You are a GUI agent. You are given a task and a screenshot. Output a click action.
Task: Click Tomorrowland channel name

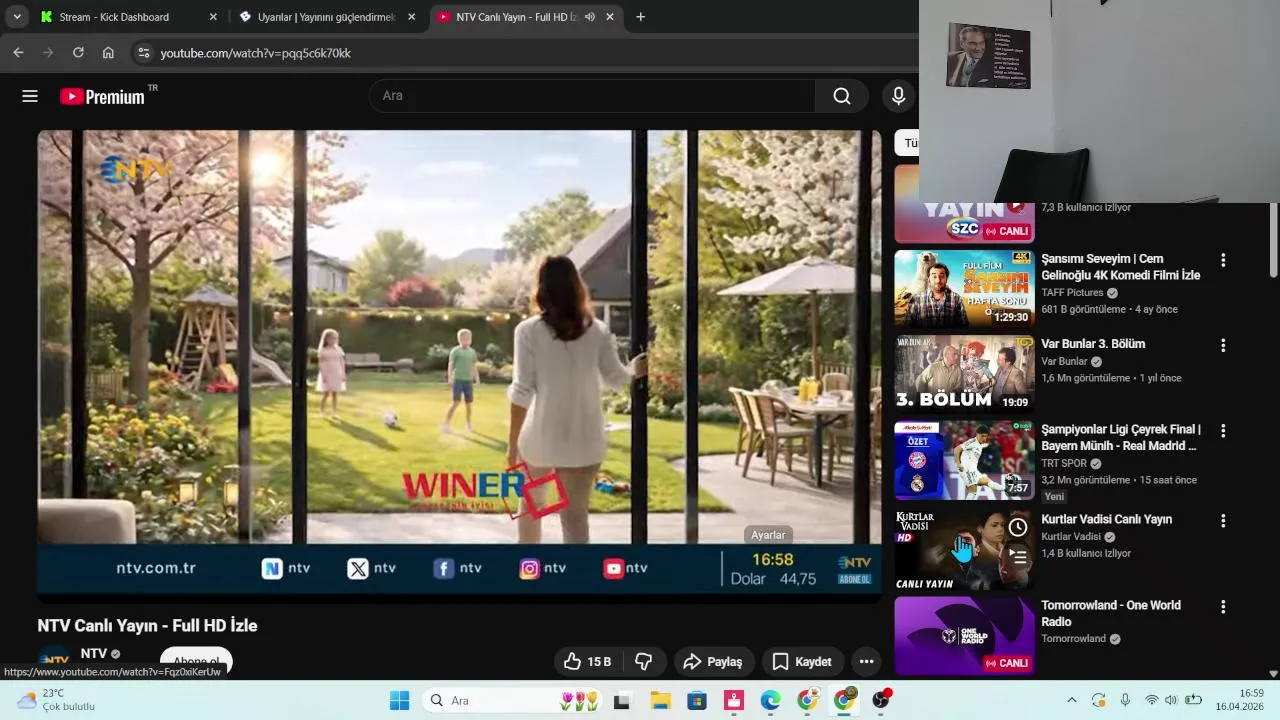click(x=1073, y=639)
